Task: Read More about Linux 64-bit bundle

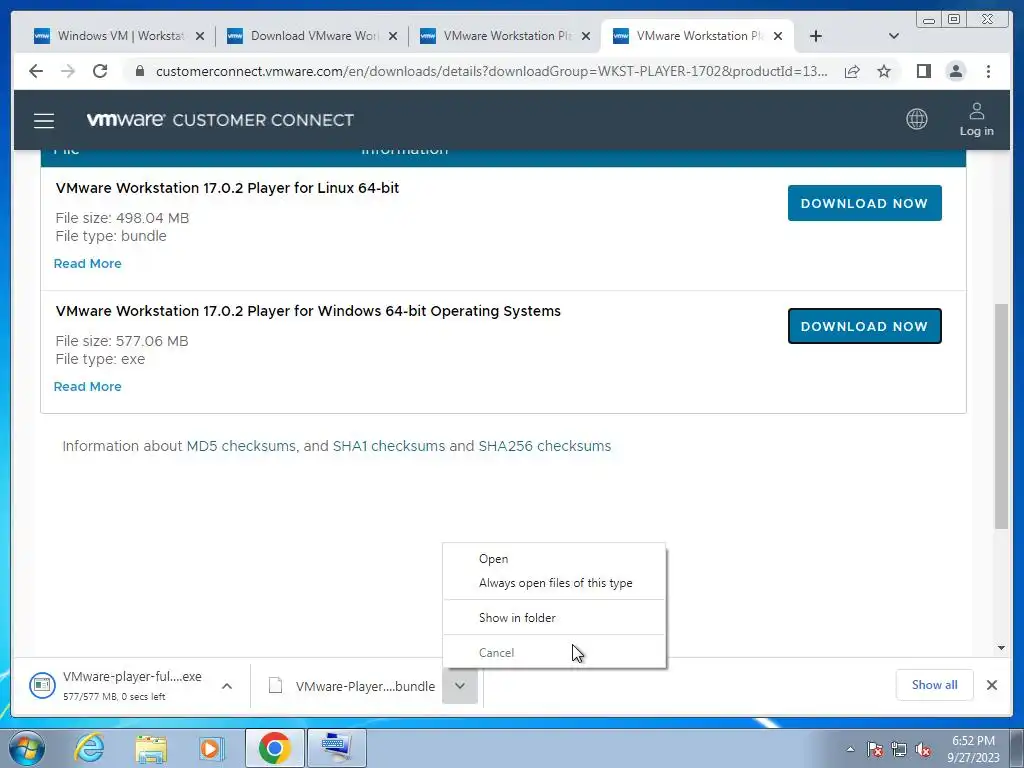Action: coord(88,264)
